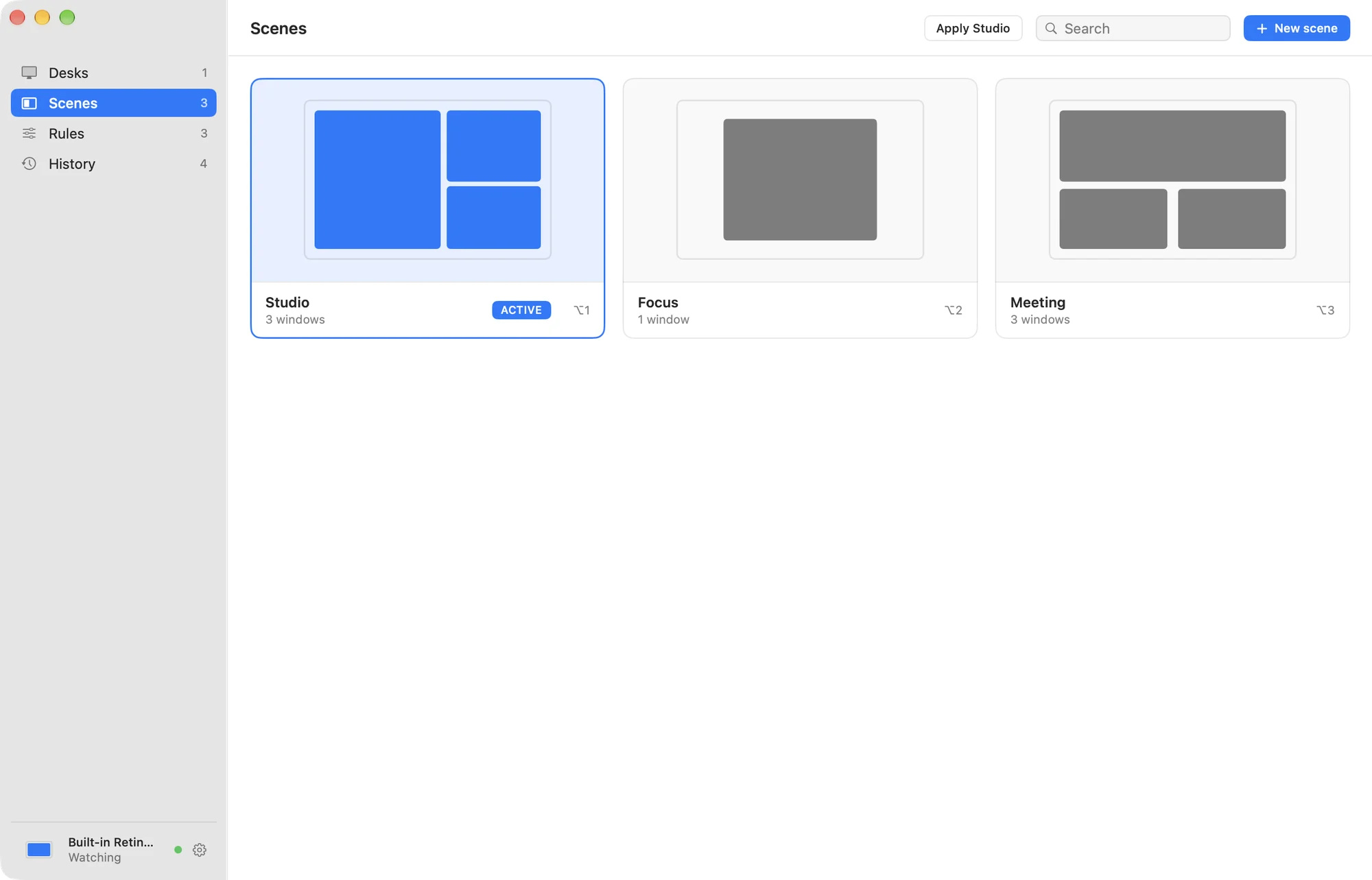Click the green watching status dot
The width and height of the screenshot is (1372, 880).
pos(178,850)
